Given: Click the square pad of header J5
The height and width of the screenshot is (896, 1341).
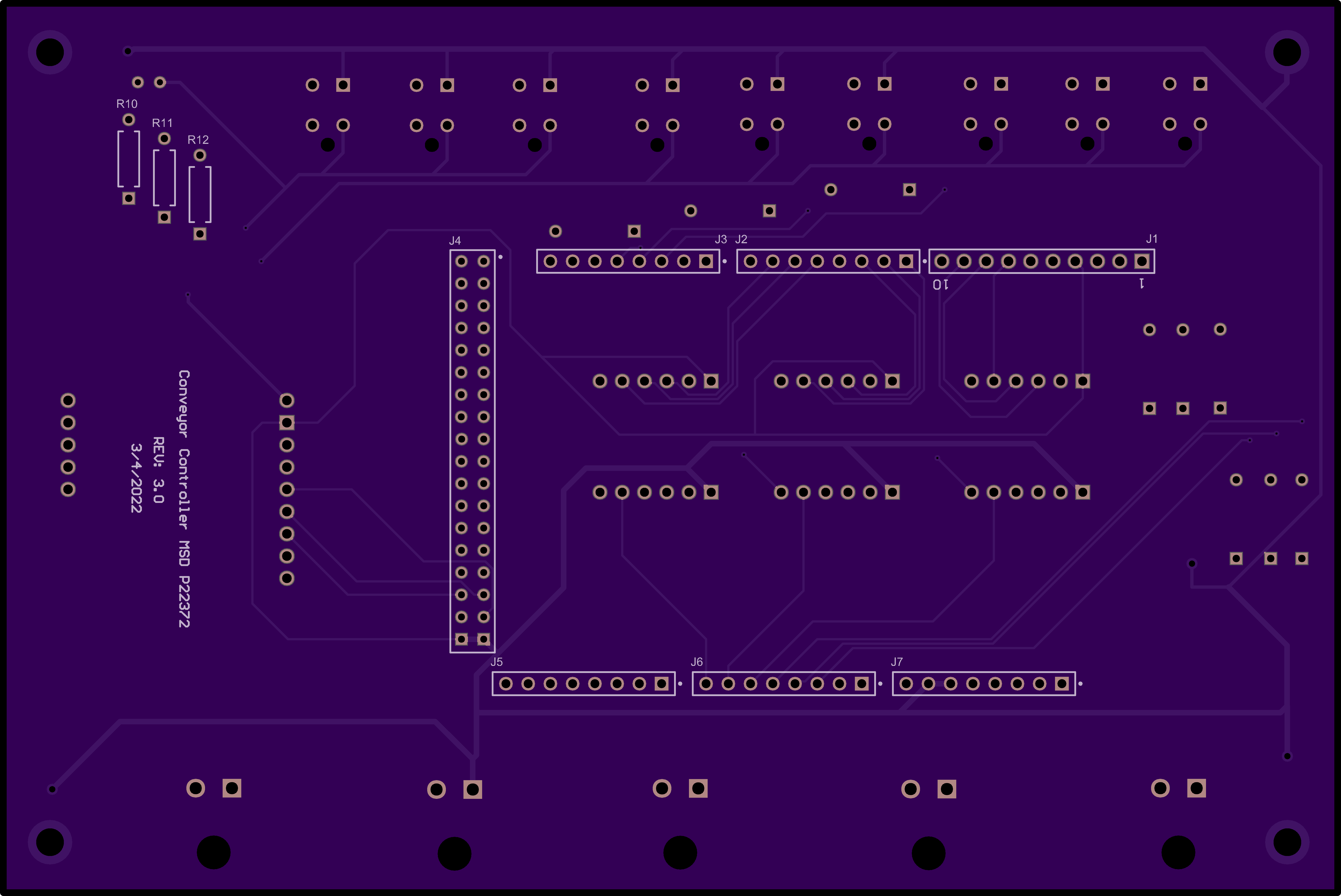Looking at the screenshot, I should tap(661, 683).
